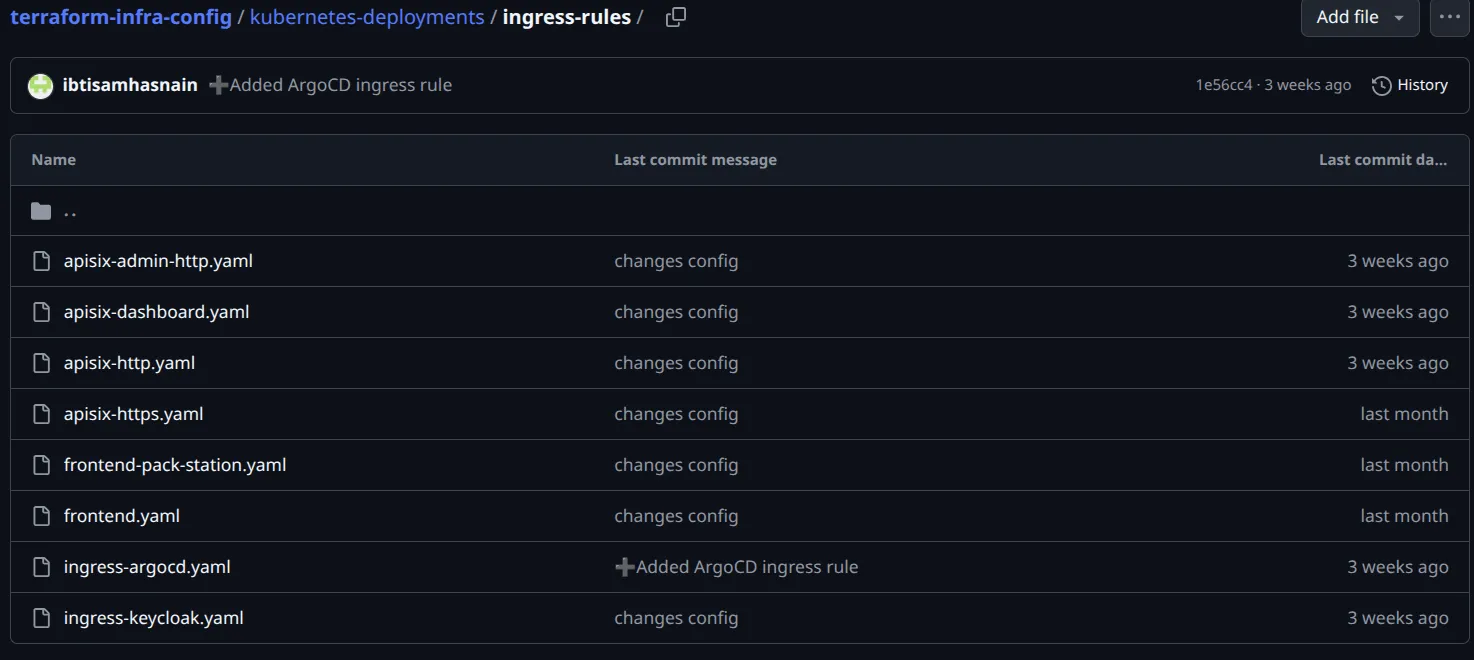Click the Name column header
The image size is (1474, 660).
[x=53, y=159]
